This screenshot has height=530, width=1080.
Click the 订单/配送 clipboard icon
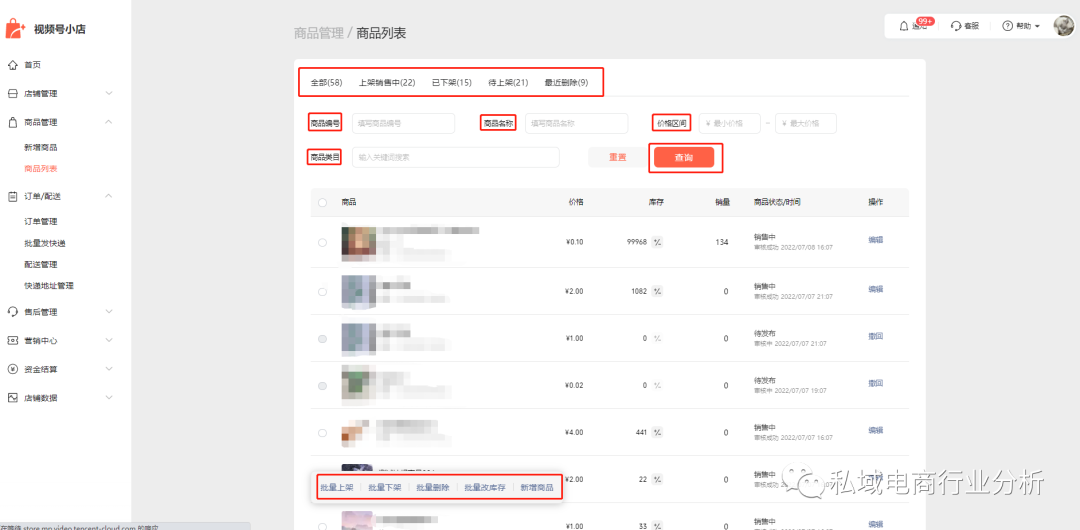pos(12,196)
